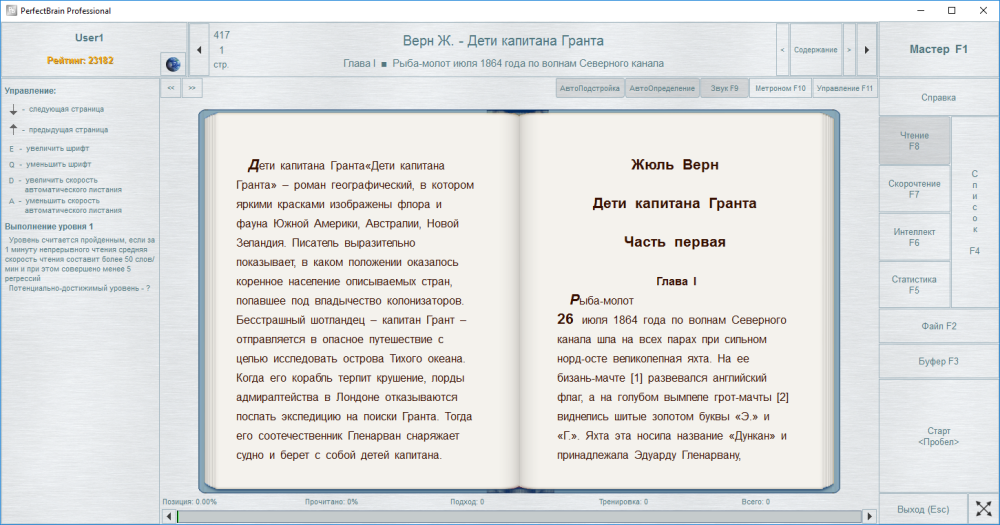Screen dimensions: 1000x525
Task: Click the 'Жюль Верн' heading on right page
Action: click(675, 165)
